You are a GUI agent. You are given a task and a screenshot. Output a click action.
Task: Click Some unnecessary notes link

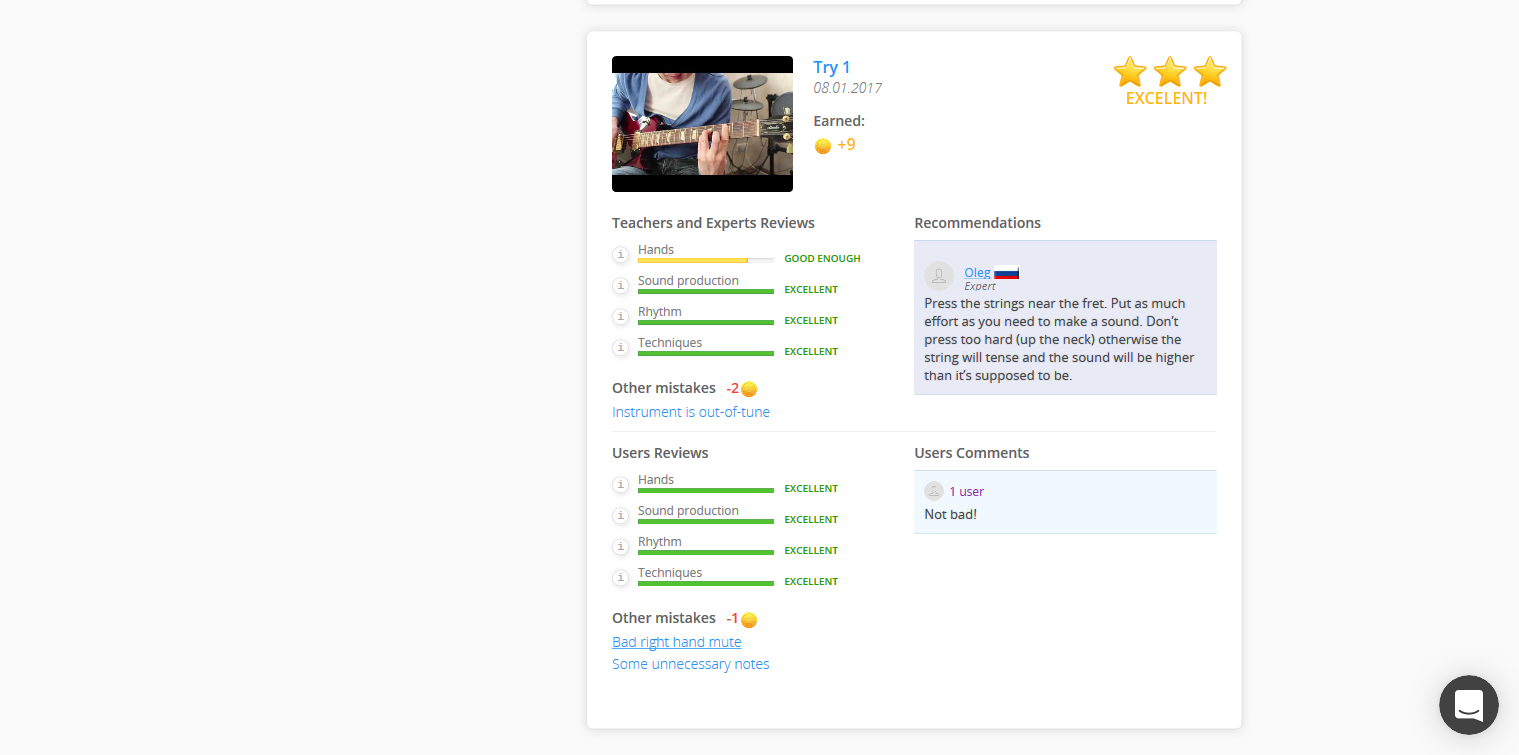coord(691,664)
